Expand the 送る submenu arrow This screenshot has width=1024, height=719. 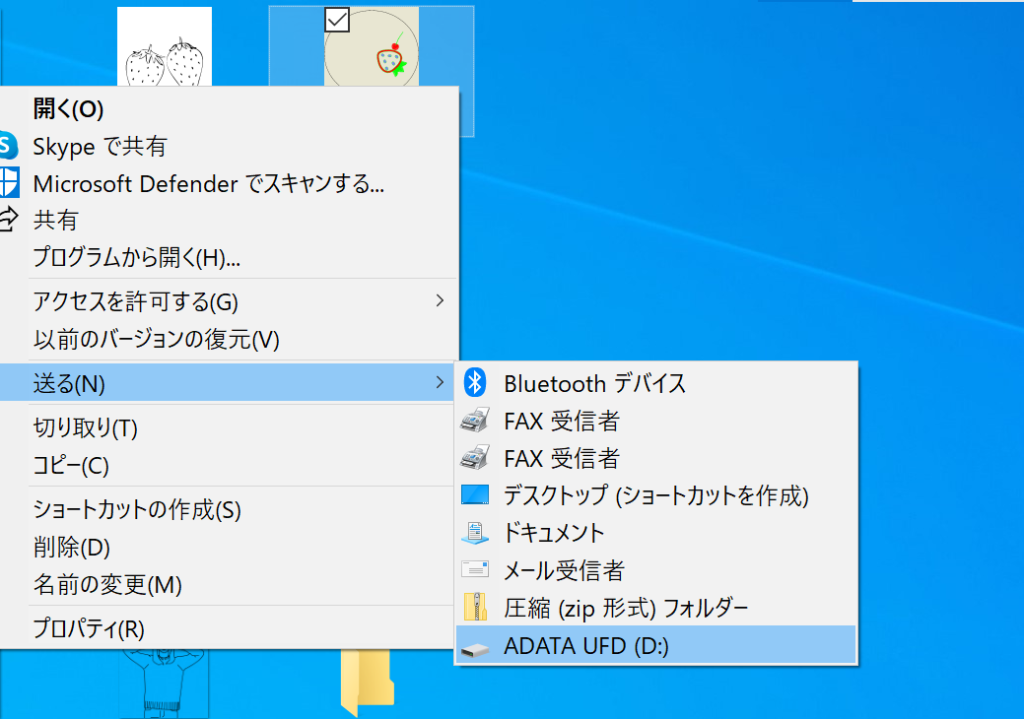[x=440, y=383]
